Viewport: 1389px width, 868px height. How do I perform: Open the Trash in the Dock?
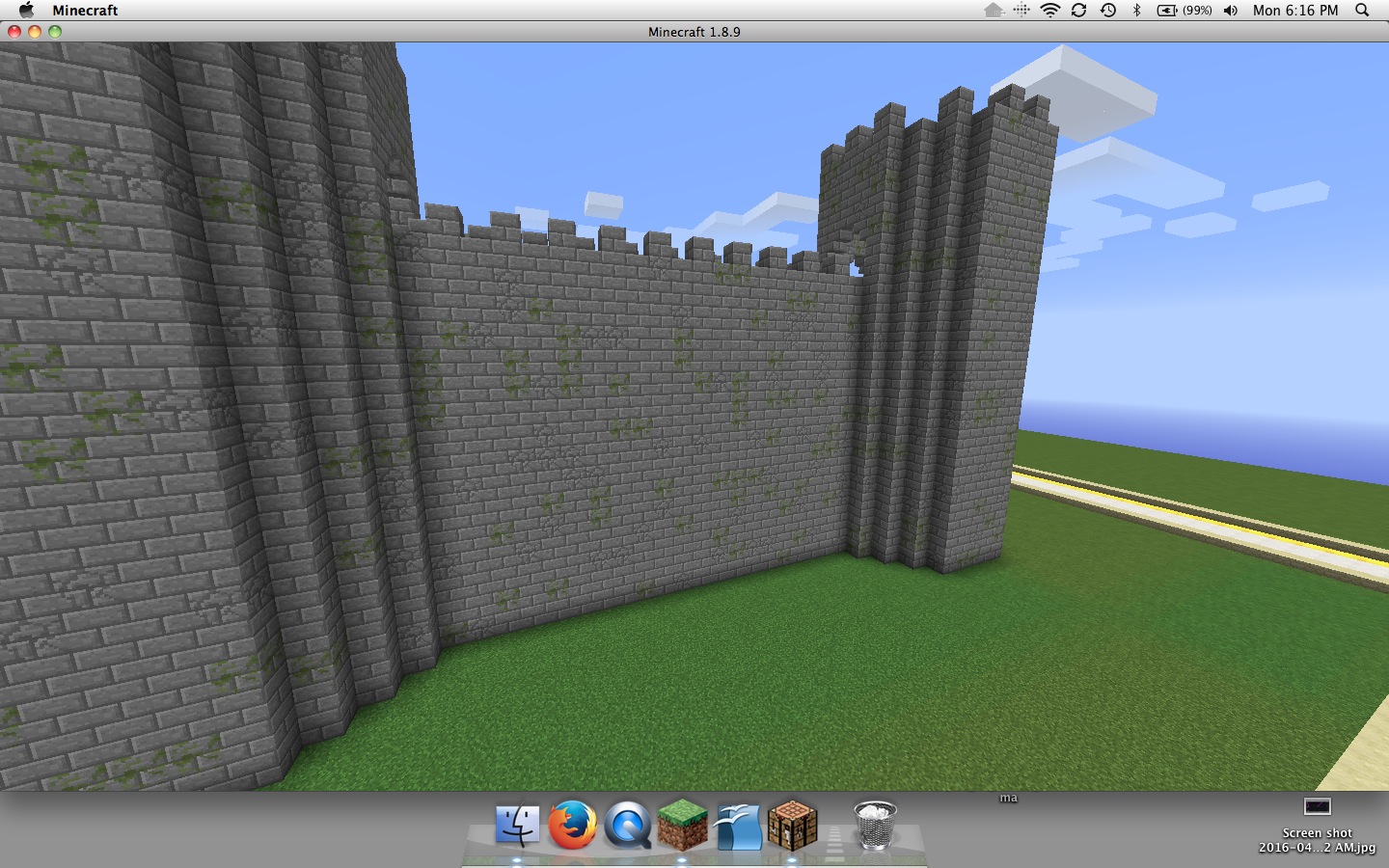875,827
